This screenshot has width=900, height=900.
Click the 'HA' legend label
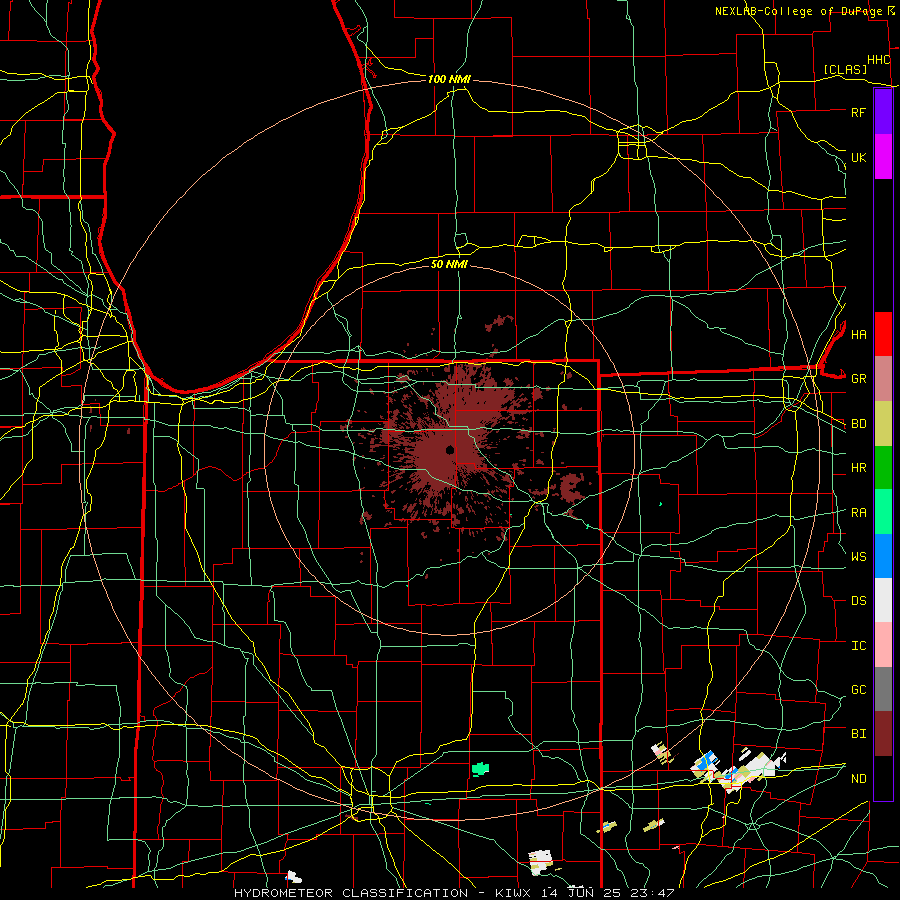(858, 334)
